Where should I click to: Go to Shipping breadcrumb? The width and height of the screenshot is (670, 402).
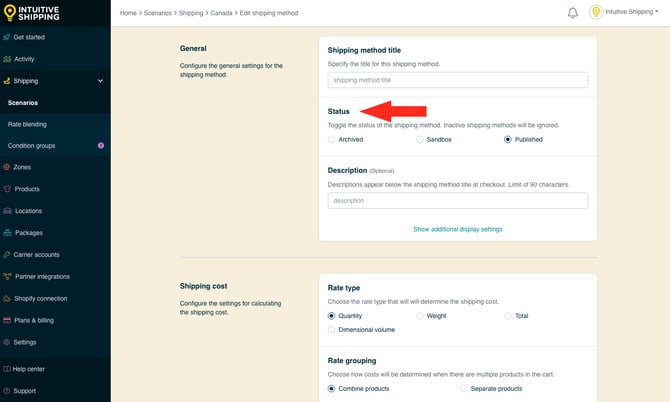(191, 13)
